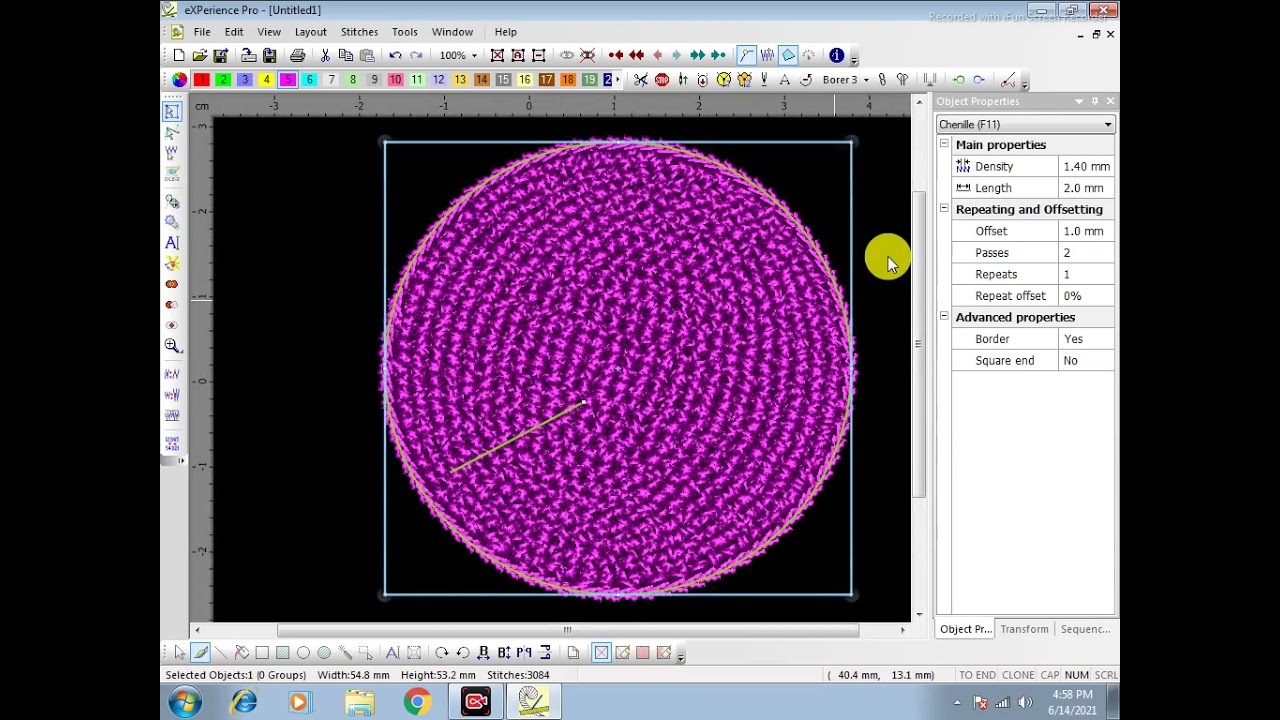Open the Chenille (F11) stitch type dropdown
Viewport: 1280px width, 720px height.
1025,125
